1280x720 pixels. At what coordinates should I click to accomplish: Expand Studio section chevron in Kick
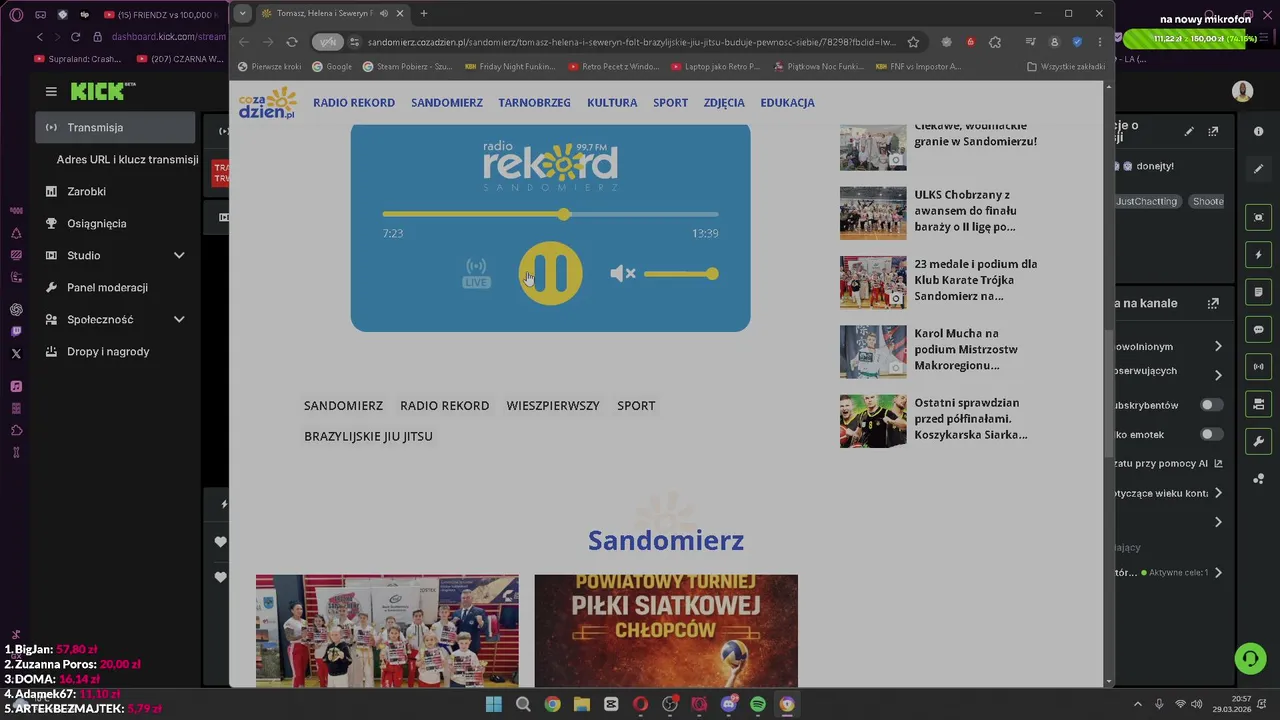pyautogui.click(x=179, y=255)
